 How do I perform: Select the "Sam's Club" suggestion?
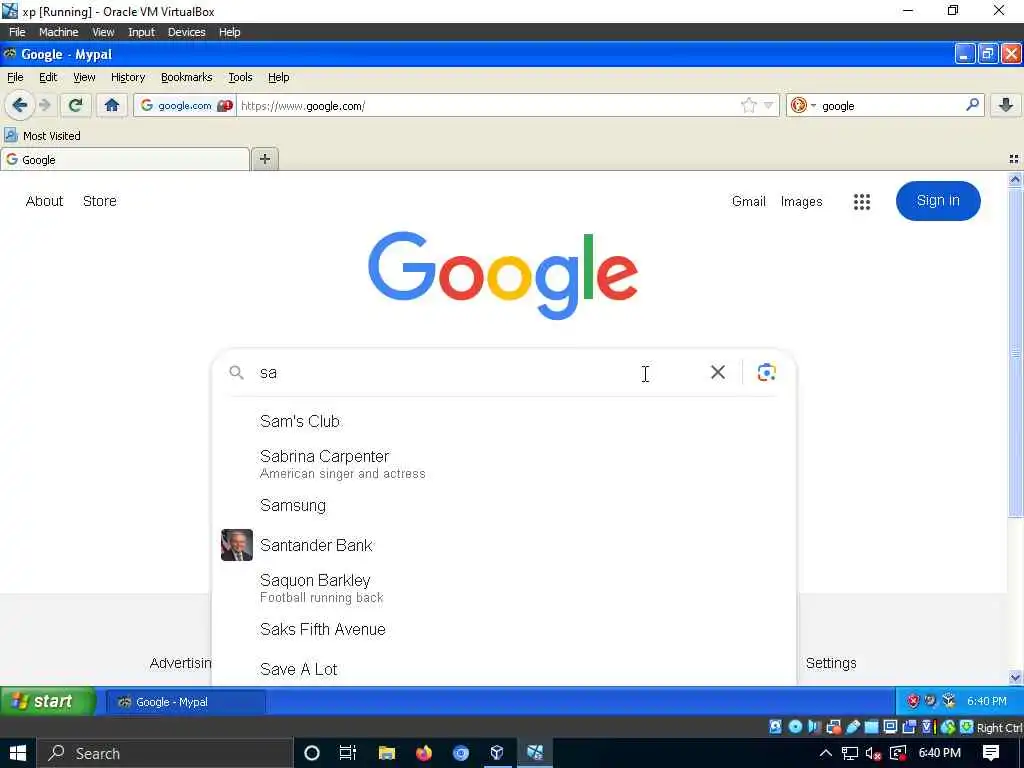click(x=300, y=421)
